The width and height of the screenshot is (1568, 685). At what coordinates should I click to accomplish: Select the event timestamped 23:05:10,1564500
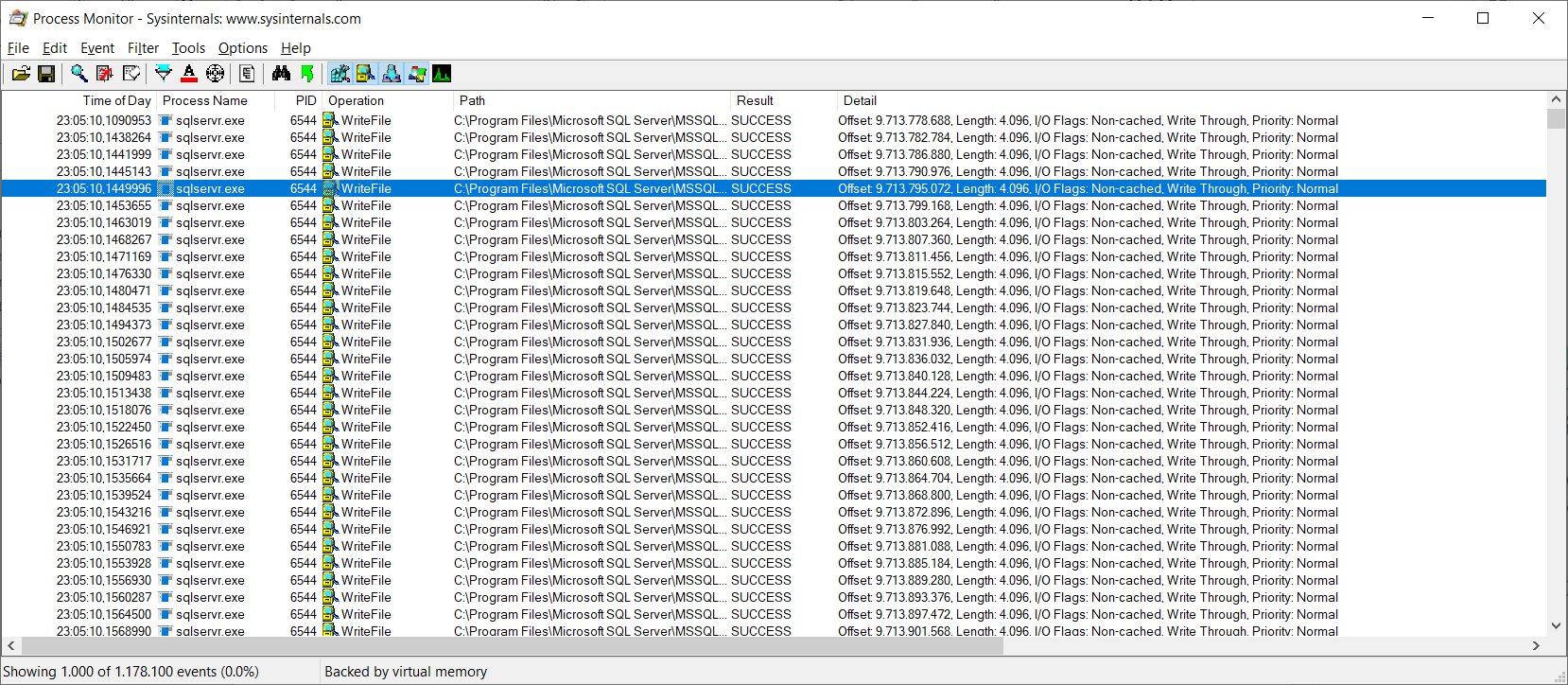774,615
